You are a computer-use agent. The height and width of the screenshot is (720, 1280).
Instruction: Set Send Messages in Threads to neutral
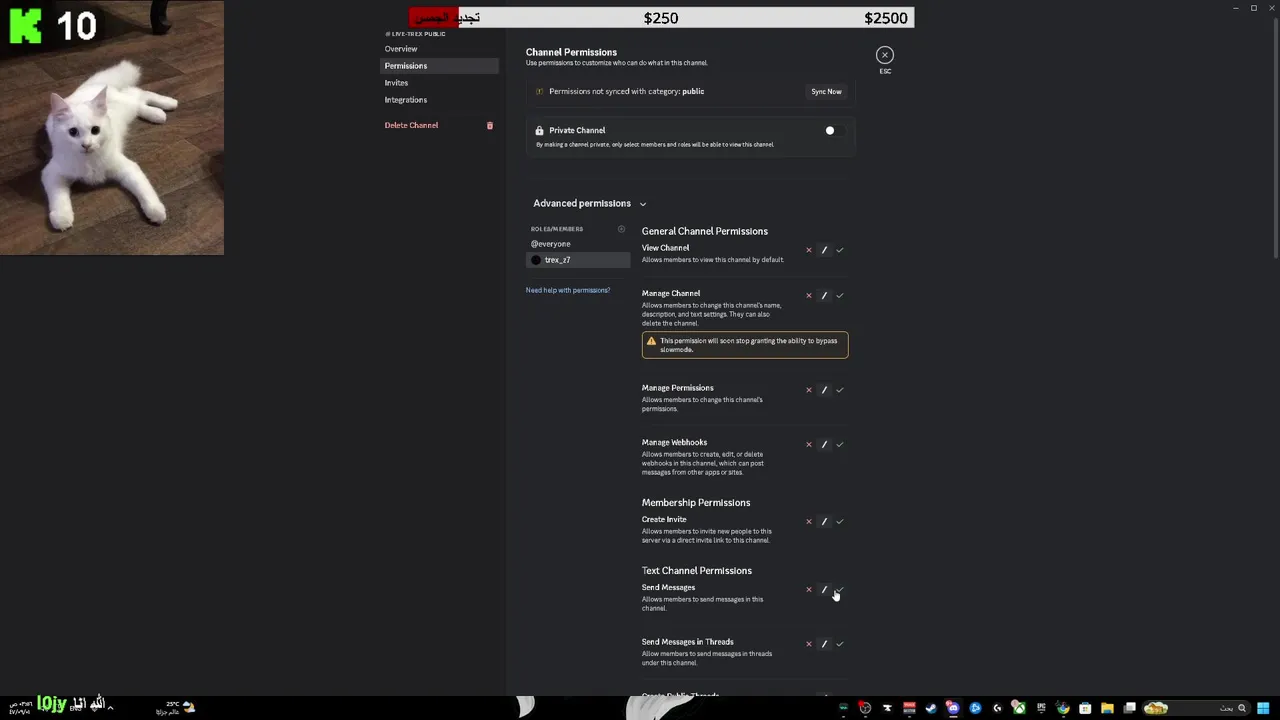(x=824, y=644)
